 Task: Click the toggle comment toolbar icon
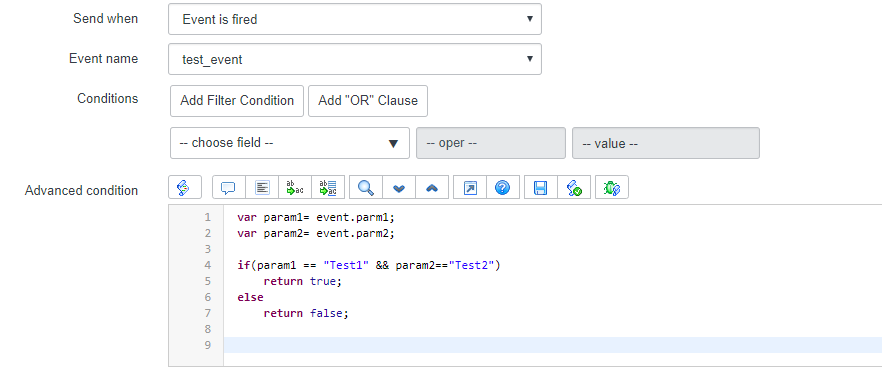point(228,187)
